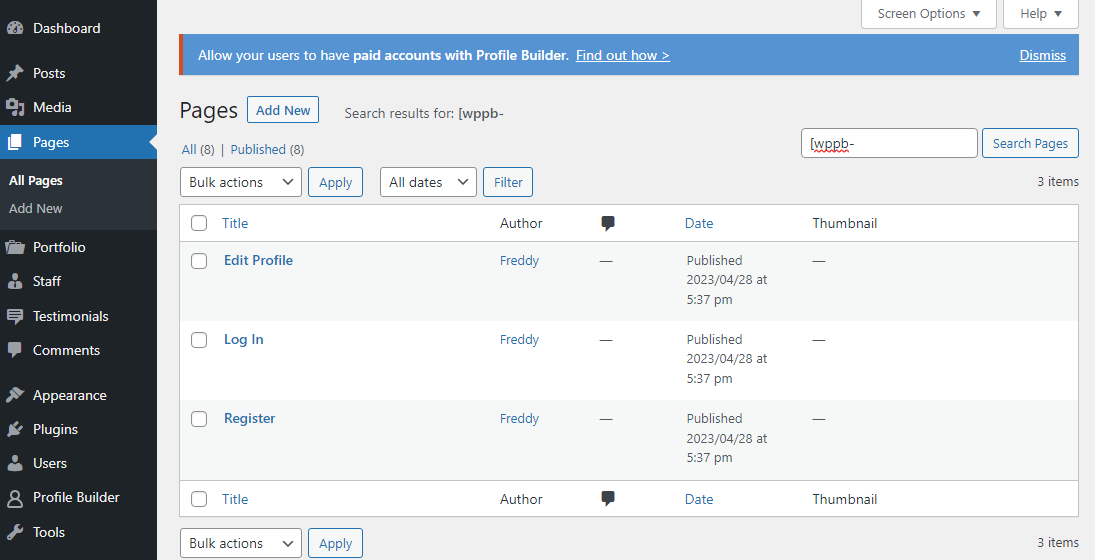The width and height of the screenshot is (1095, 560).
Task: Select Add New under Pages submenu
Action: click(x=36, y=209)
